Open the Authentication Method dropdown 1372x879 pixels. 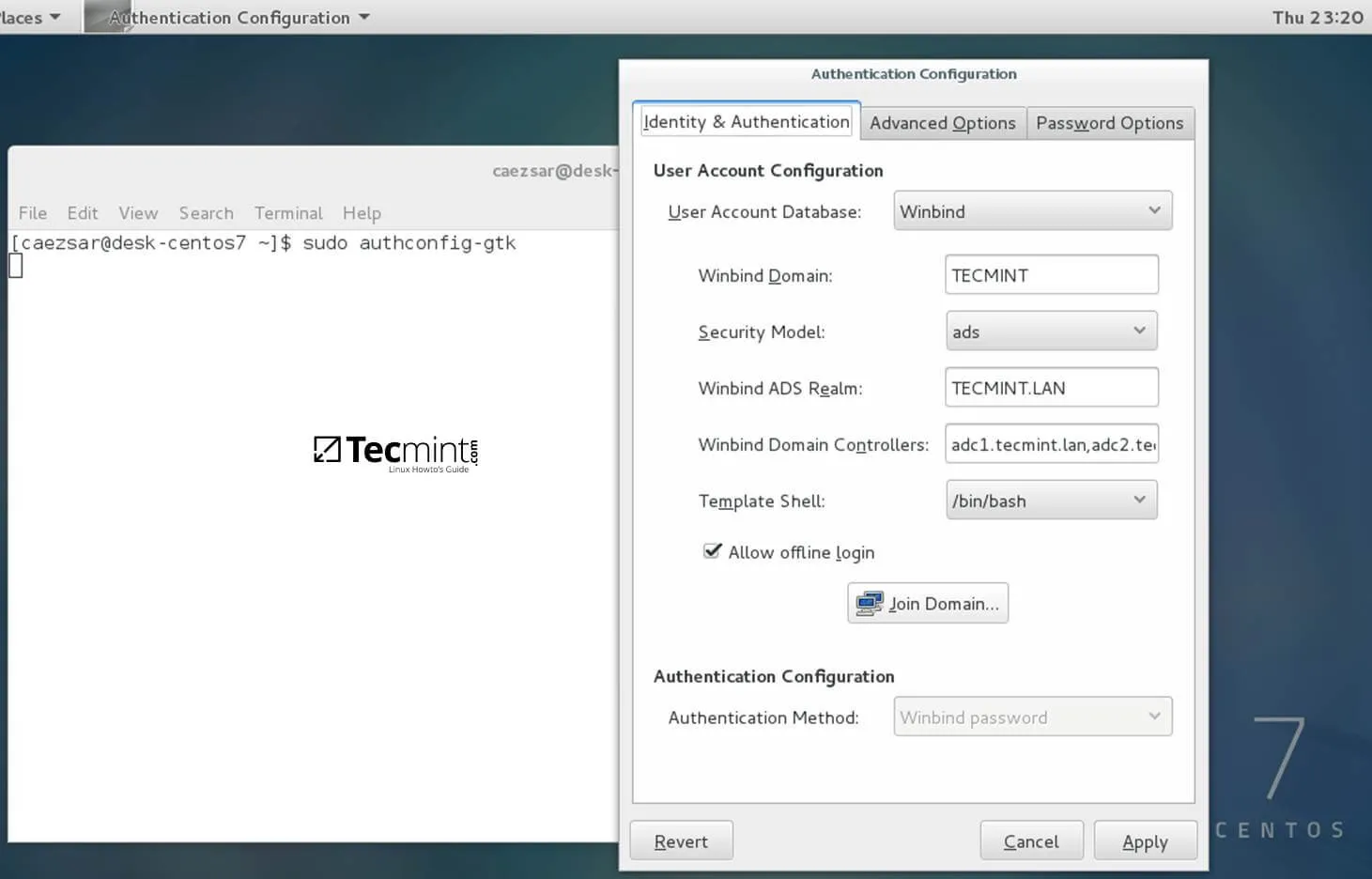(1032, 717)
